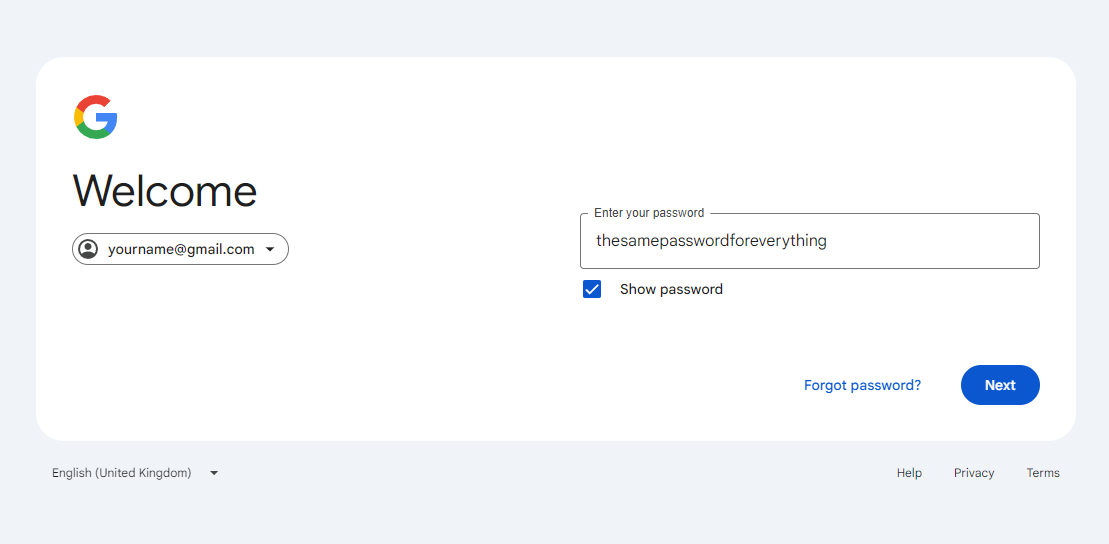Screen dimensions: 1109x544
Task: Open the Terms link in the footer
Action: [x=1043, y=473]
